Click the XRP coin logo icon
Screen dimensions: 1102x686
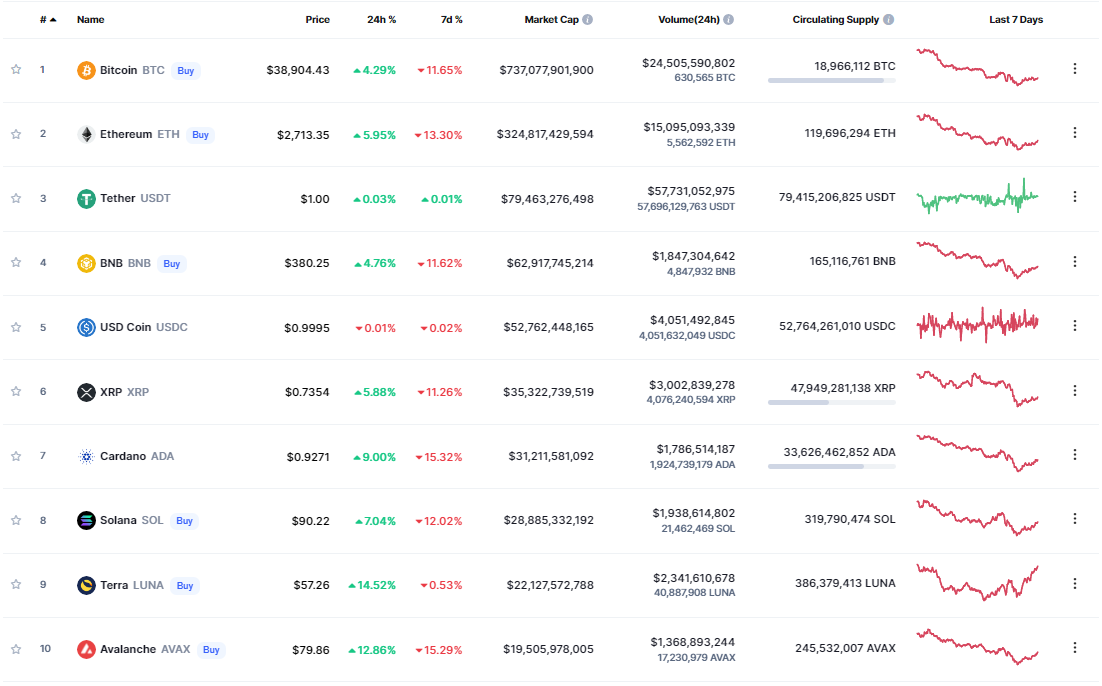(x=86, y=392)
